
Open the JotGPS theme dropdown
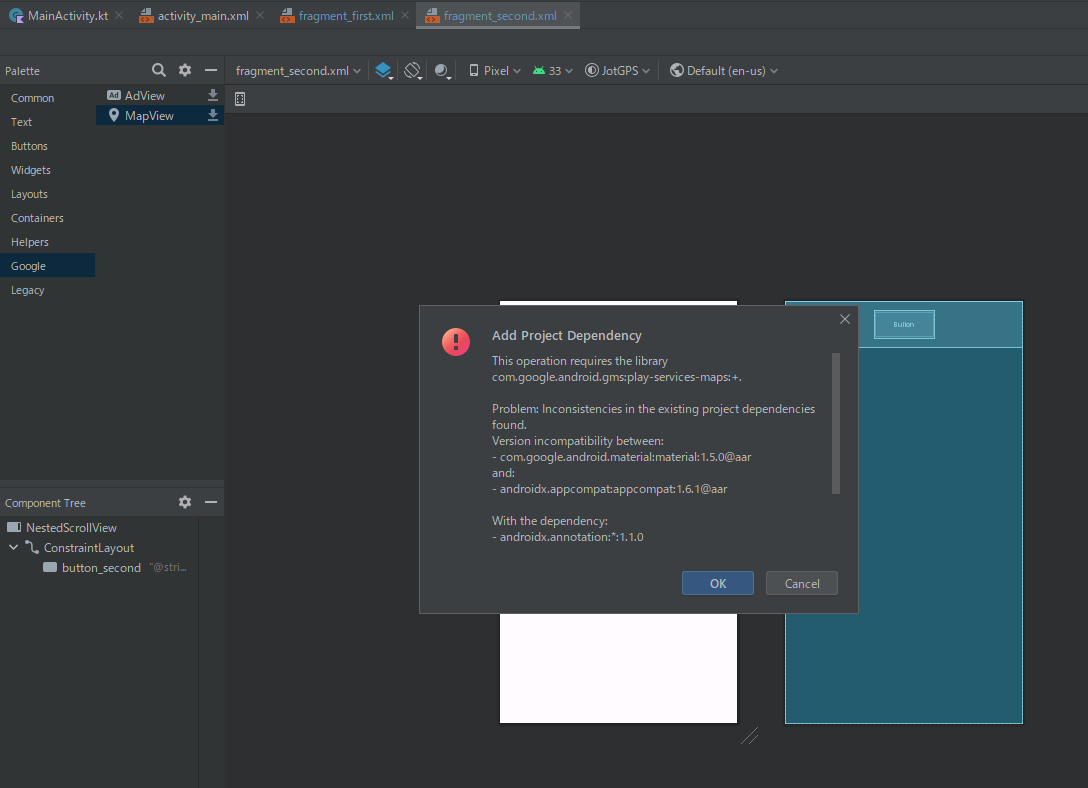pyautogui.click(x=616, y=70)
